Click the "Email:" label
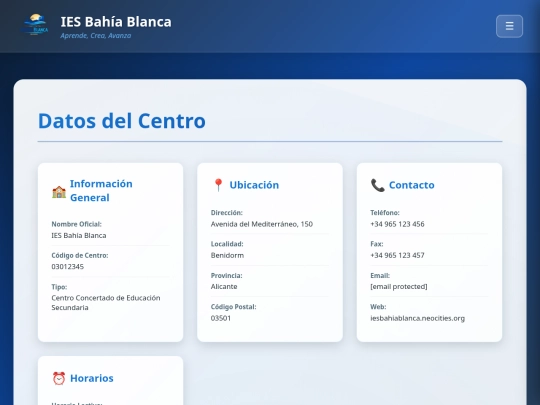This screenshot has width=540, height=405. 380,276
